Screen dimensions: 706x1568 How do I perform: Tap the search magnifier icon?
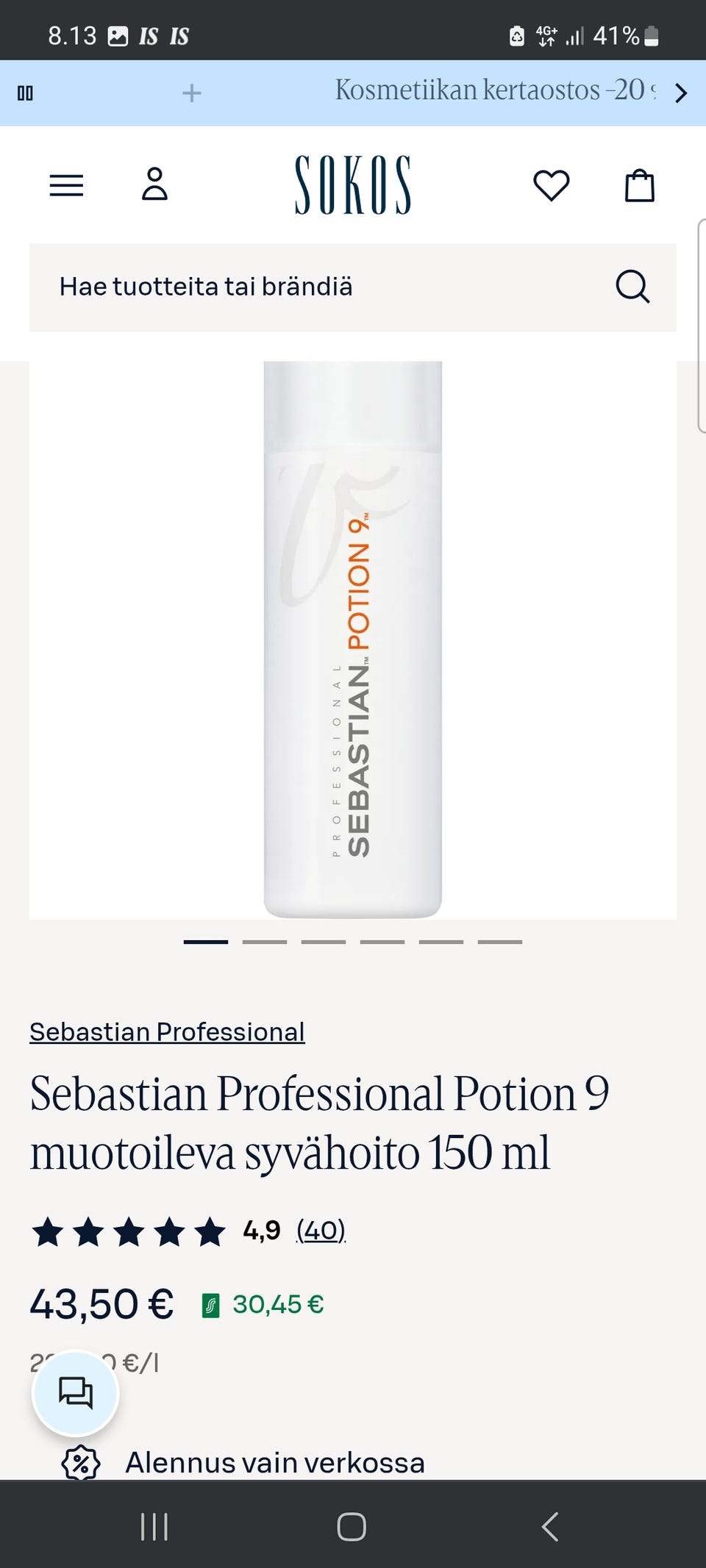click(x=632, y=287)
